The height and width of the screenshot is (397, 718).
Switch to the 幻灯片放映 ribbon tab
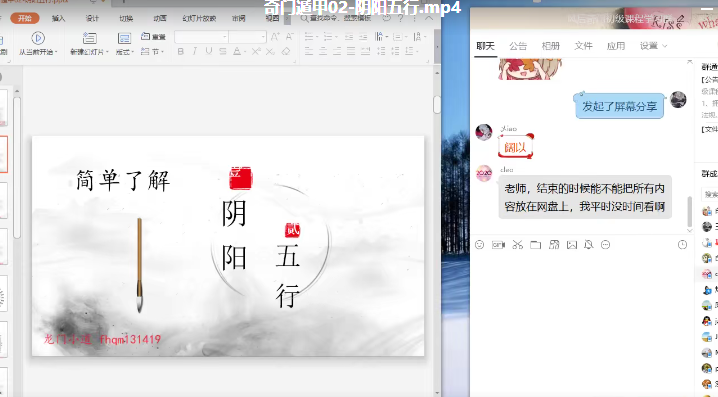coord(199,18)
